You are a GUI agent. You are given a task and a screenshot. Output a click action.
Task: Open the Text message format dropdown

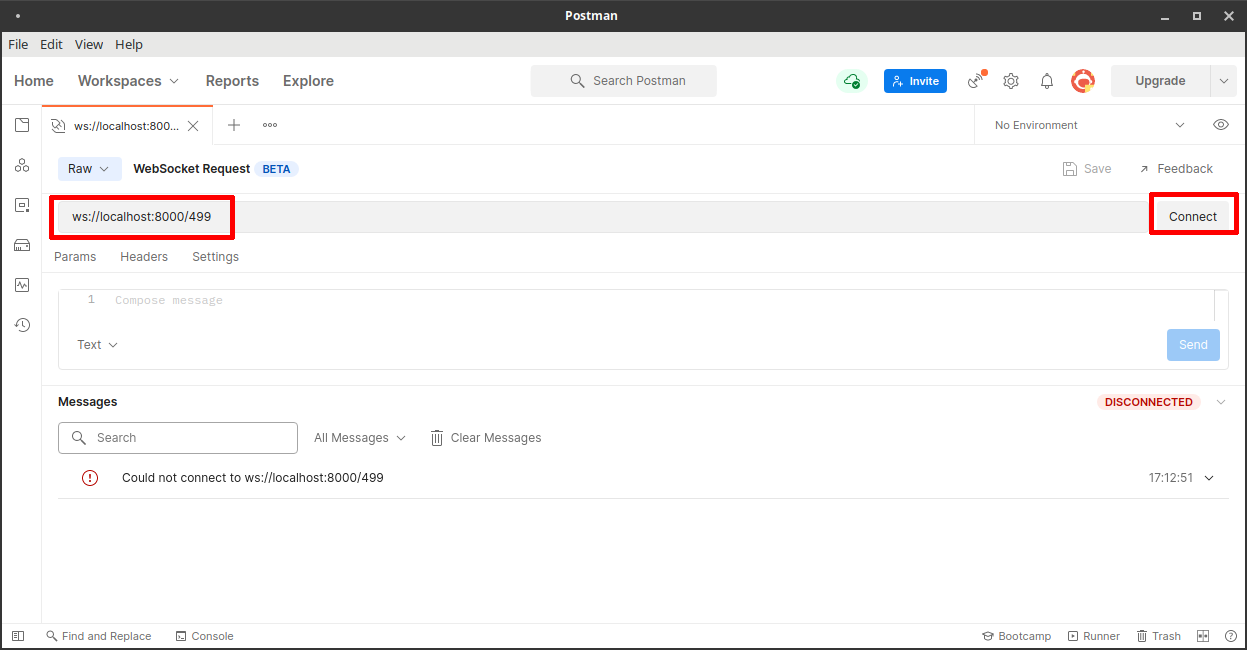98,345
